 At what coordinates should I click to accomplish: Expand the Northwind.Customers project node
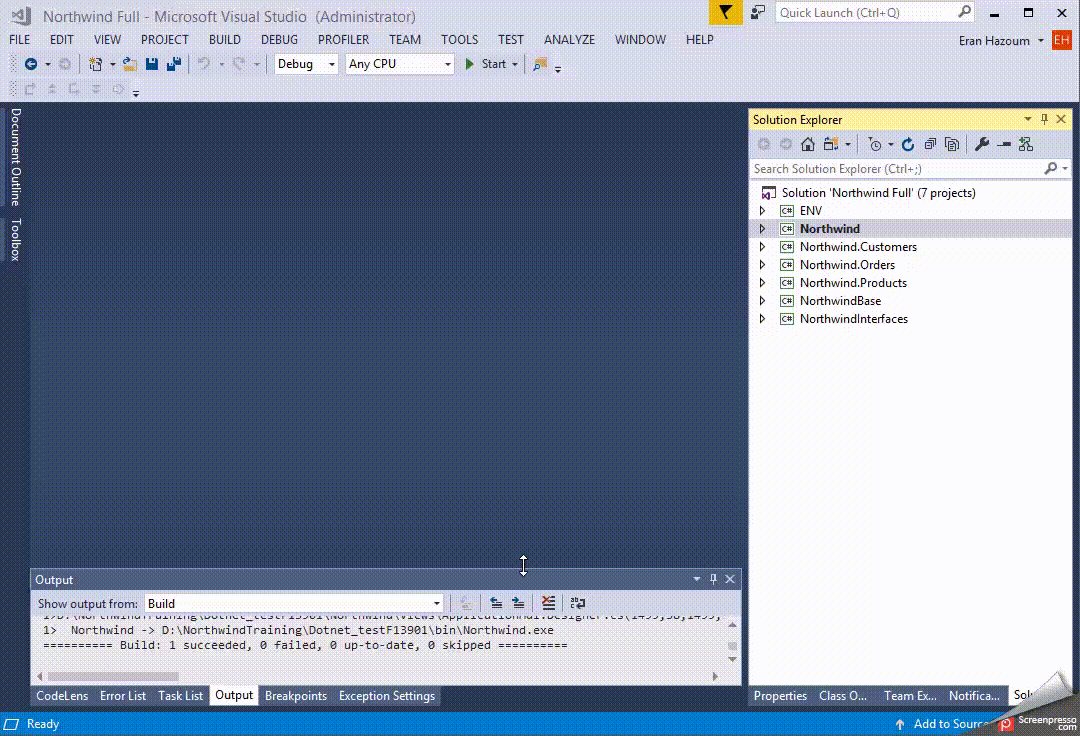762,246
